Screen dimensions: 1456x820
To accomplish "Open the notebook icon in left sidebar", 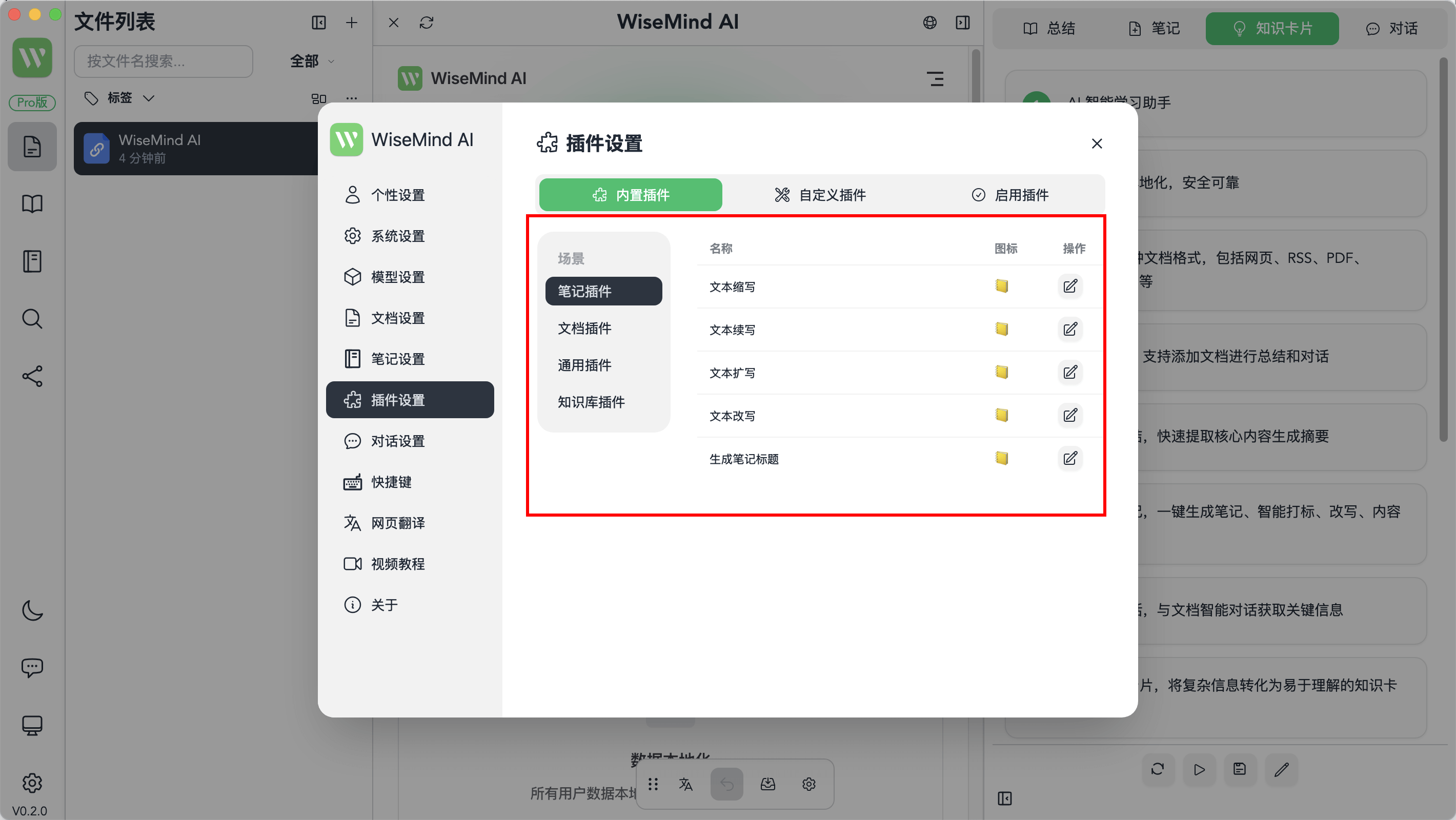I will (32, 262).
